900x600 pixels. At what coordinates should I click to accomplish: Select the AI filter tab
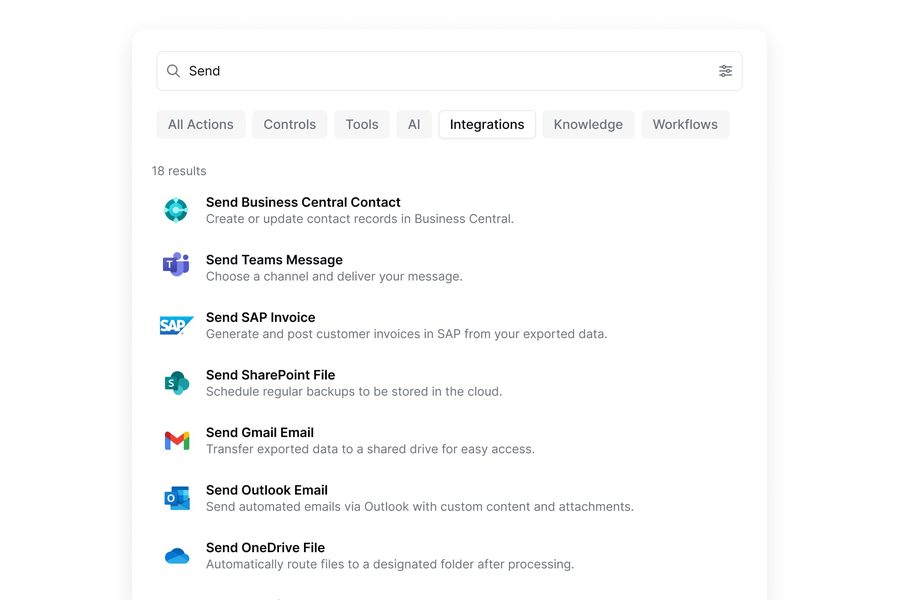pos(414,125)
